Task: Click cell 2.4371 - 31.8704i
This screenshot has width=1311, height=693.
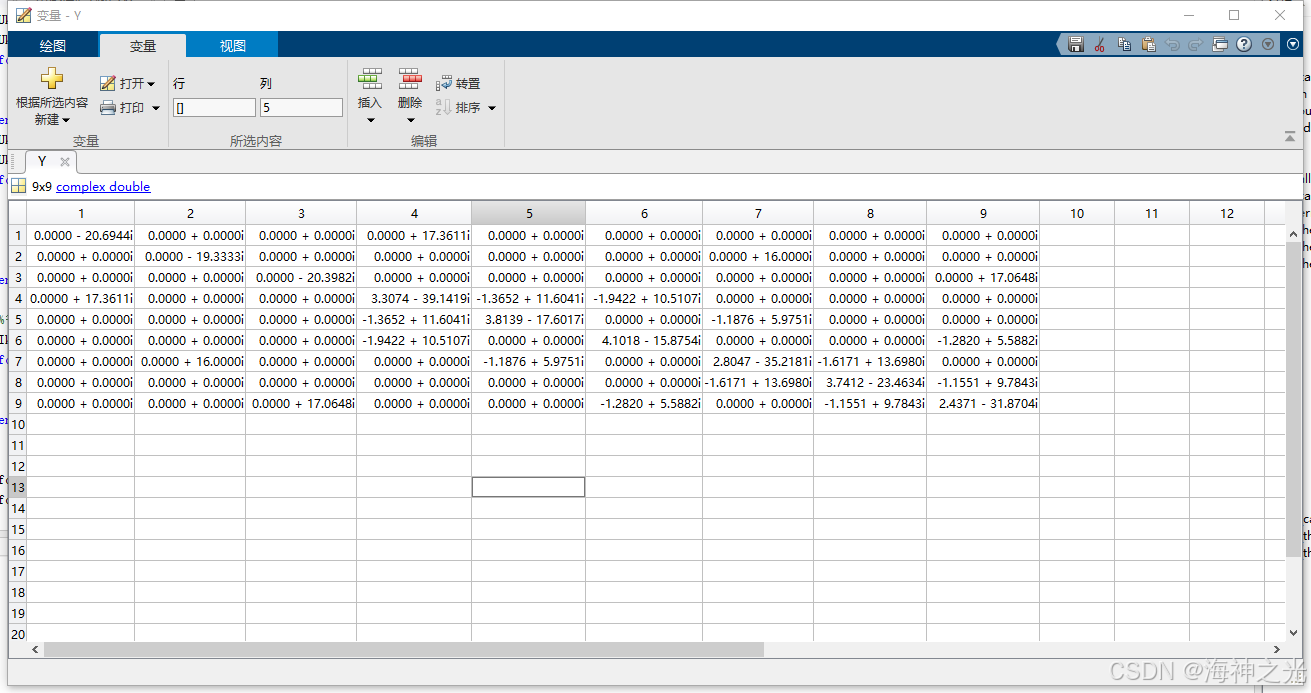Action: 983,403
